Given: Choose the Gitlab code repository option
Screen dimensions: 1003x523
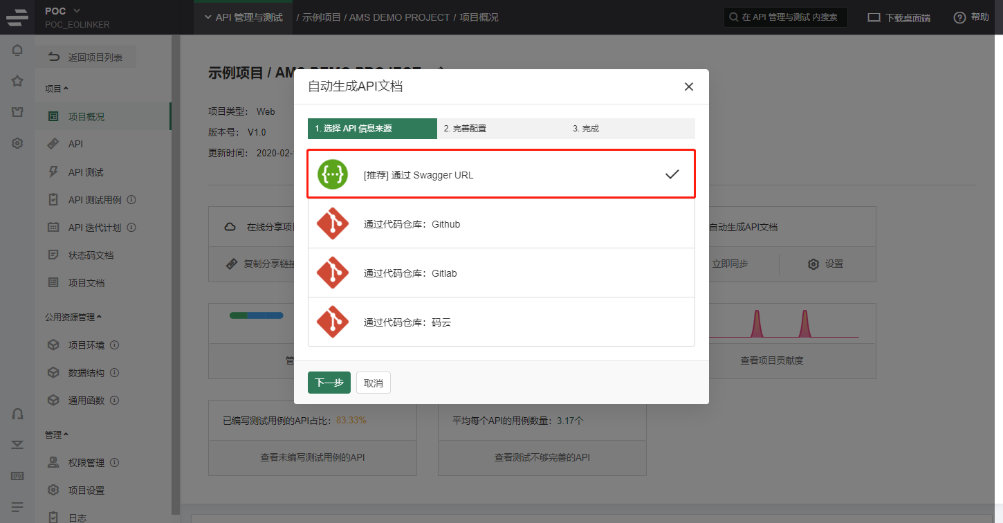Looking at the screenshot, I should pos(501,273).
